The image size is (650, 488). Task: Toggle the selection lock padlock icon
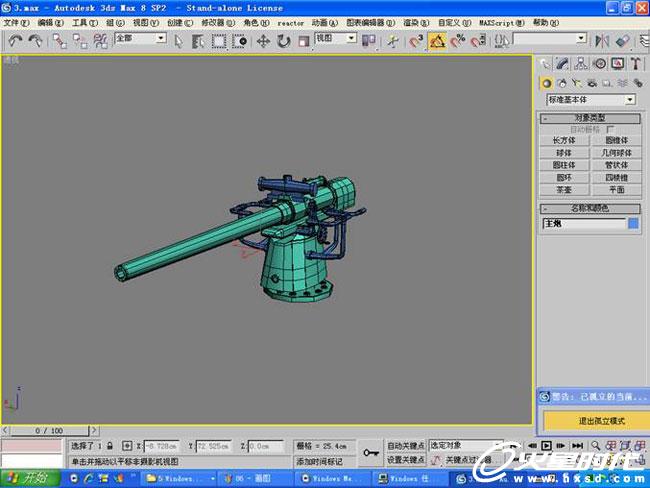[110, 446]
